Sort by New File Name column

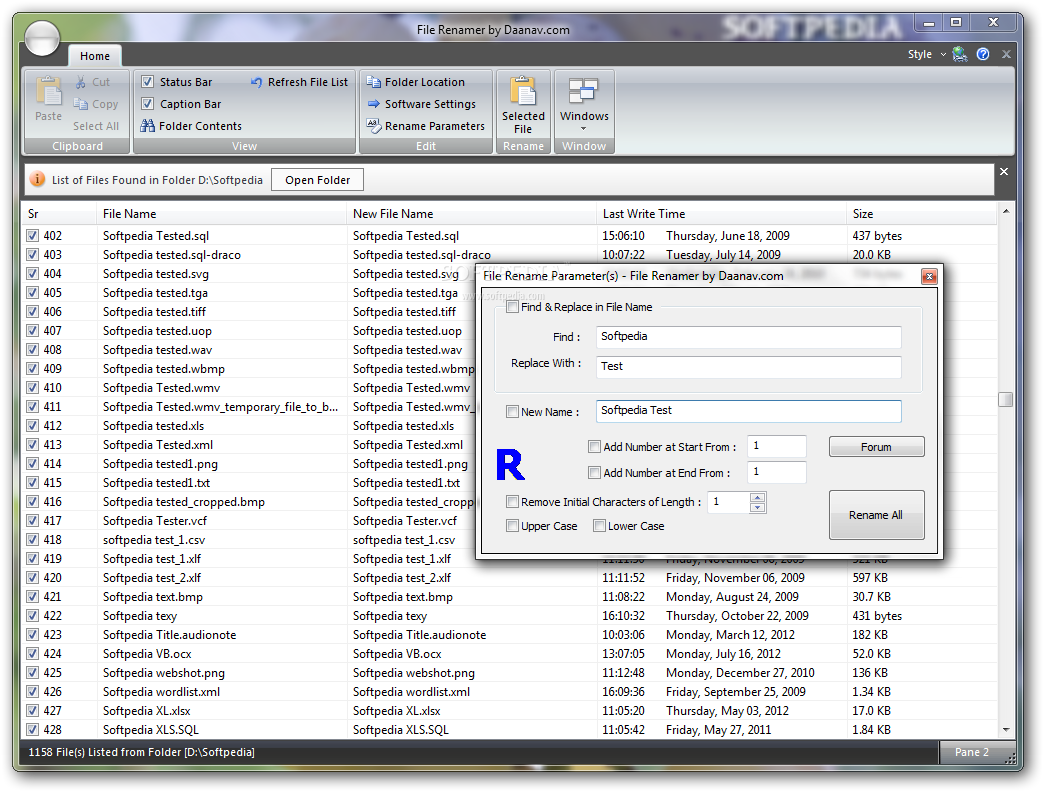[471, 214]
